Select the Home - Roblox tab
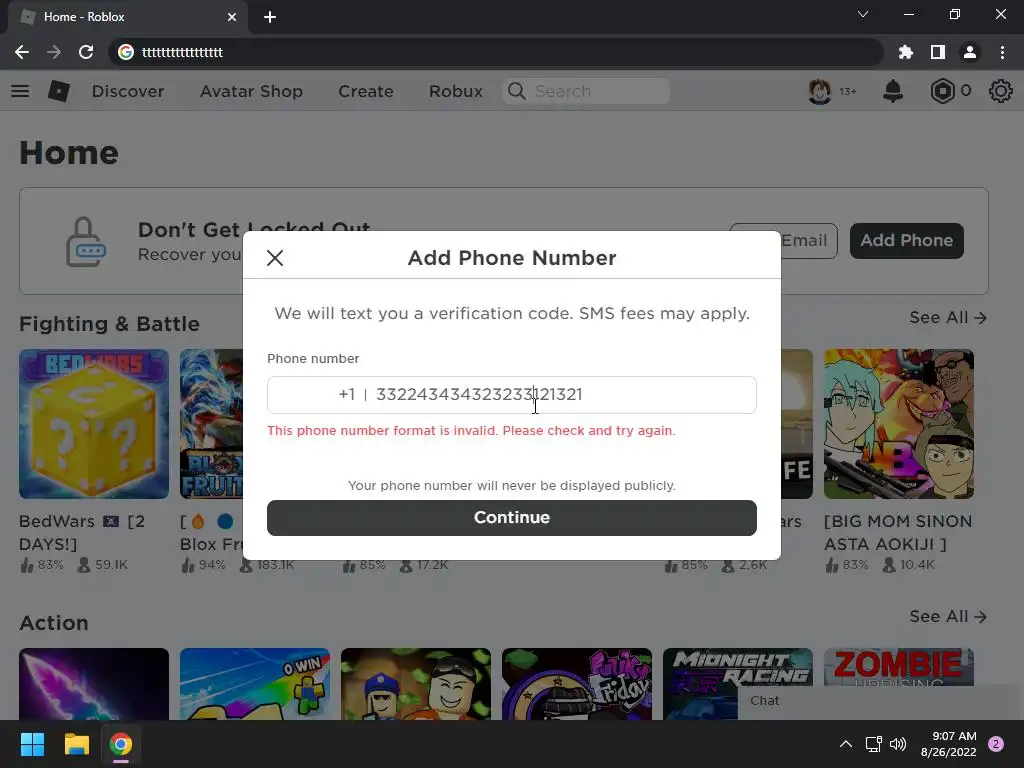The image size is (1024, 768). (128, 17)
